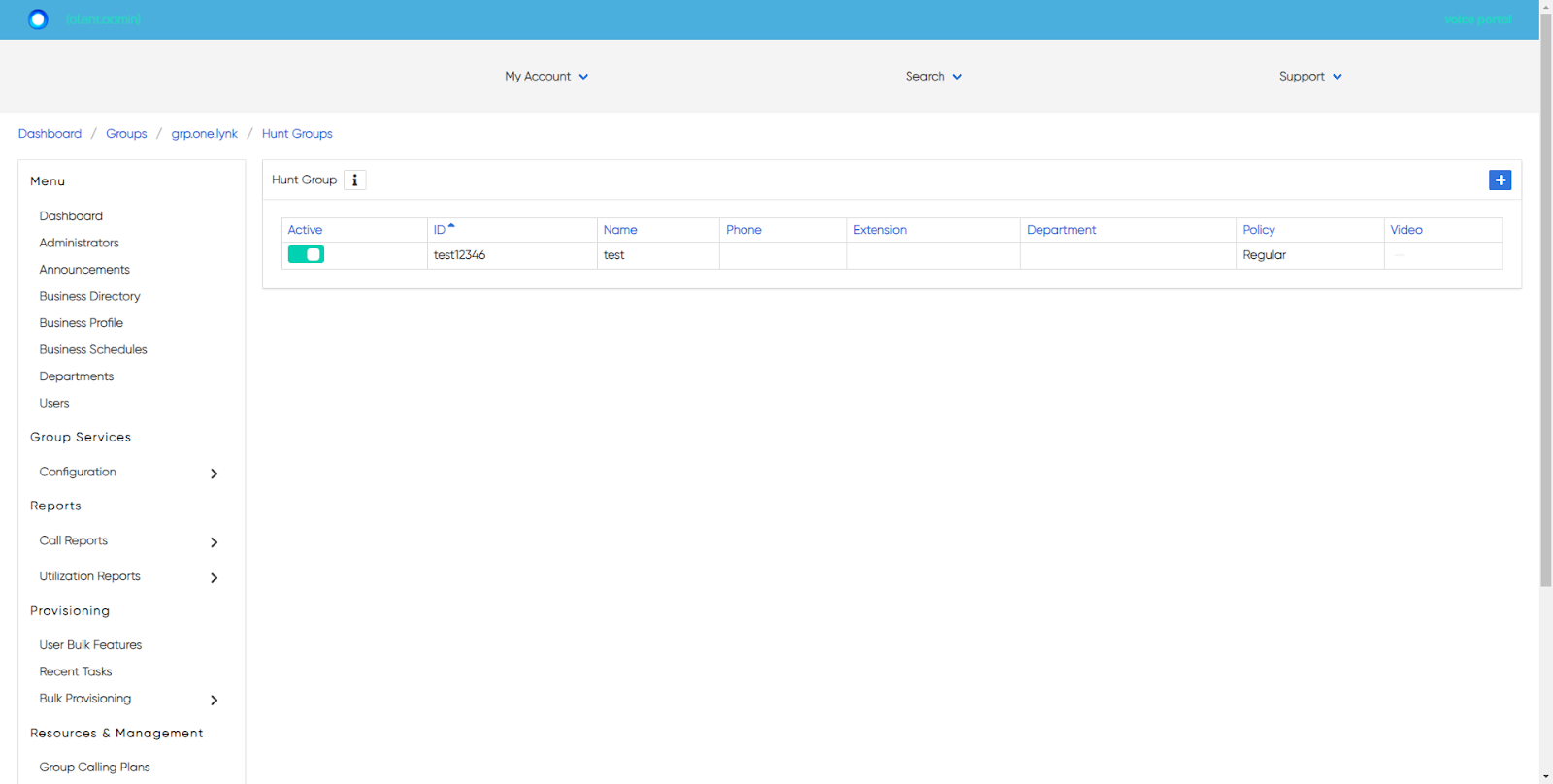
Task: Open Business Directory in the sidebar
Action: (89, 296)
